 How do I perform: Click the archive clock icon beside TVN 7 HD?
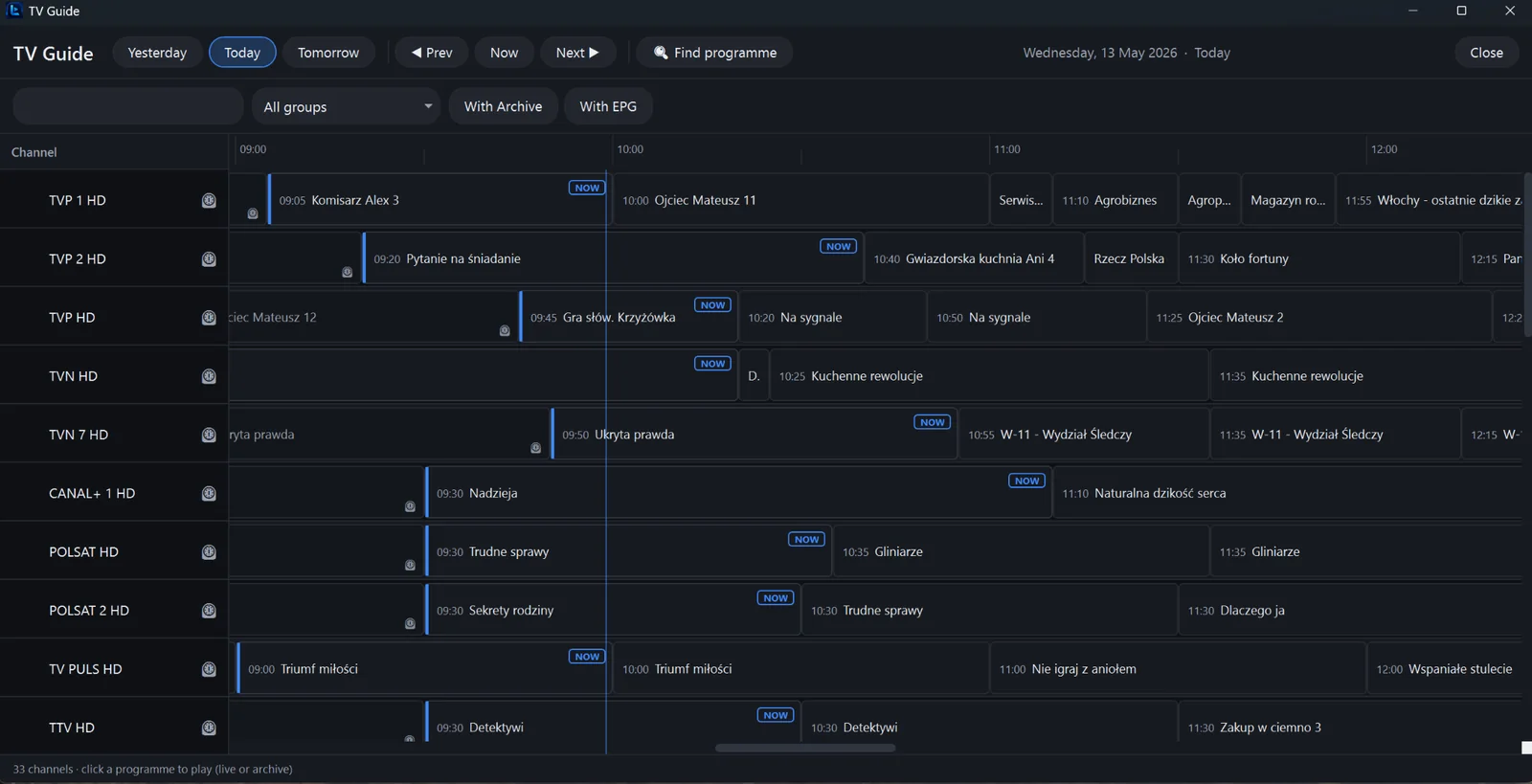tap(209, 435)
